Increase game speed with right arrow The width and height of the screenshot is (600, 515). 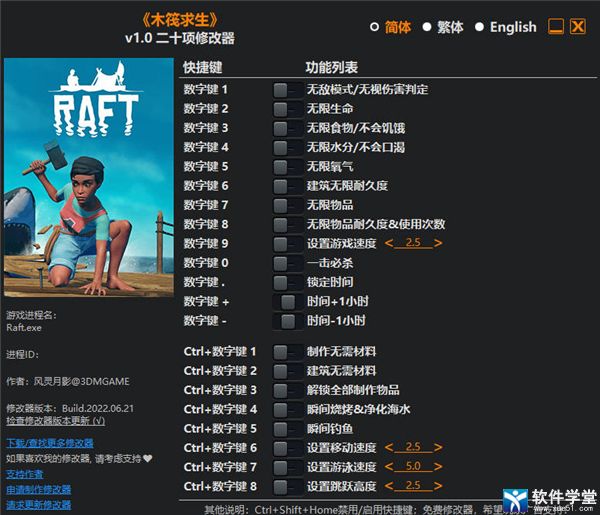point(438,243)
